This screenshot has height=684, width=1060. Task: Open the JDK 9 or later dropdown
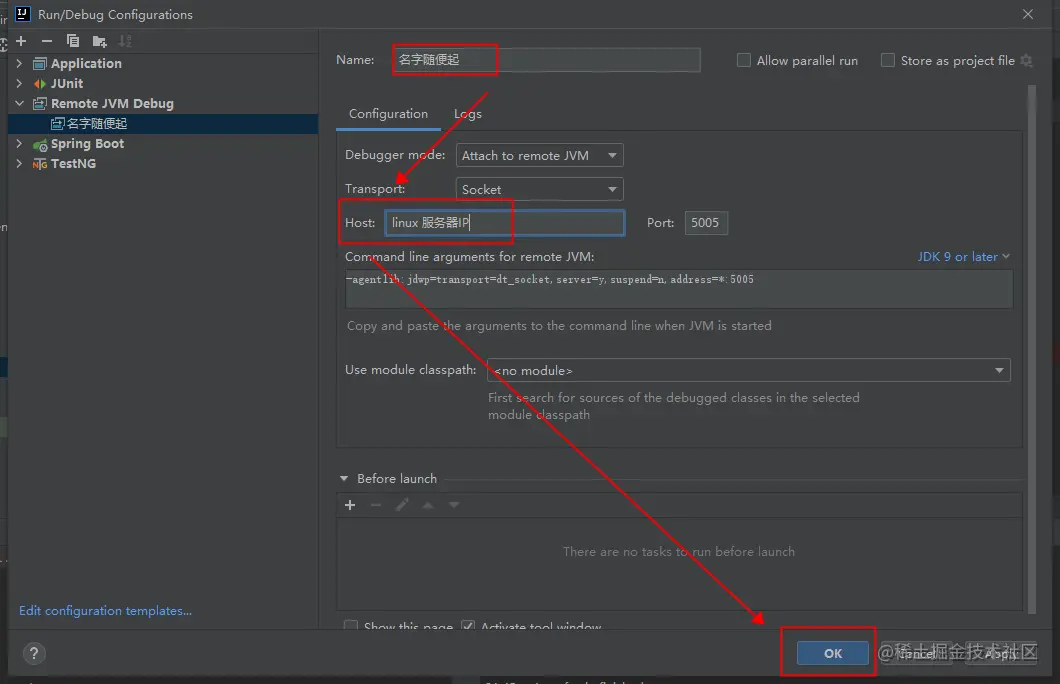coord(963,257)
